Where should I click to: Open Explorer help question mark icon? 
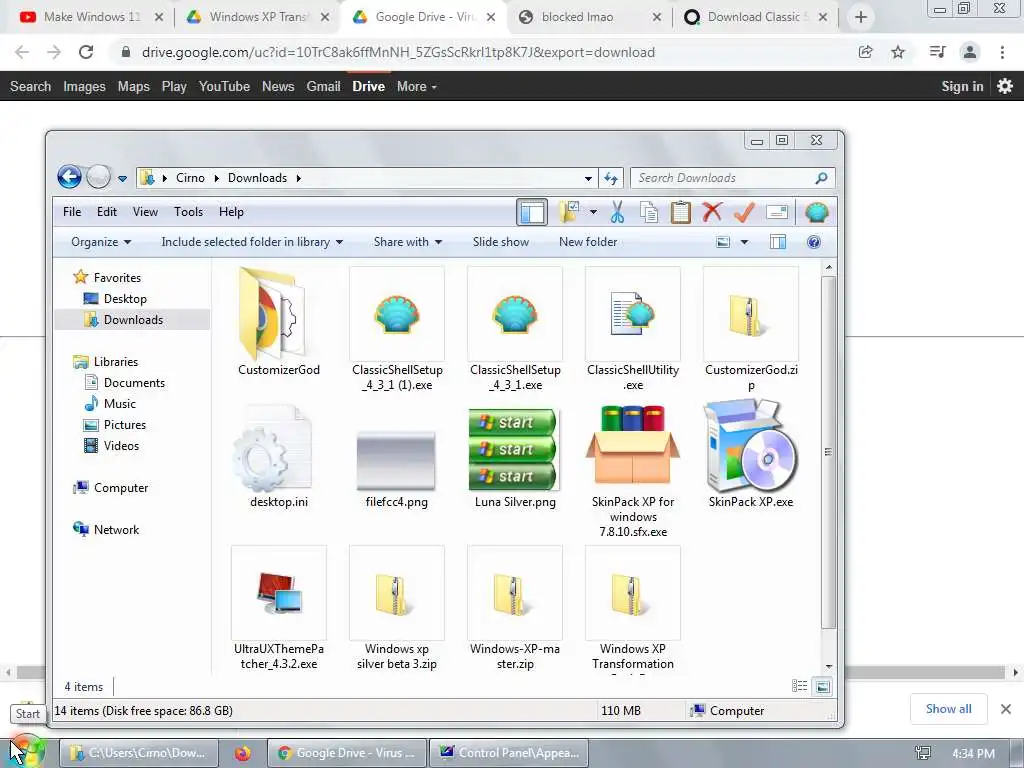(814, 242)
